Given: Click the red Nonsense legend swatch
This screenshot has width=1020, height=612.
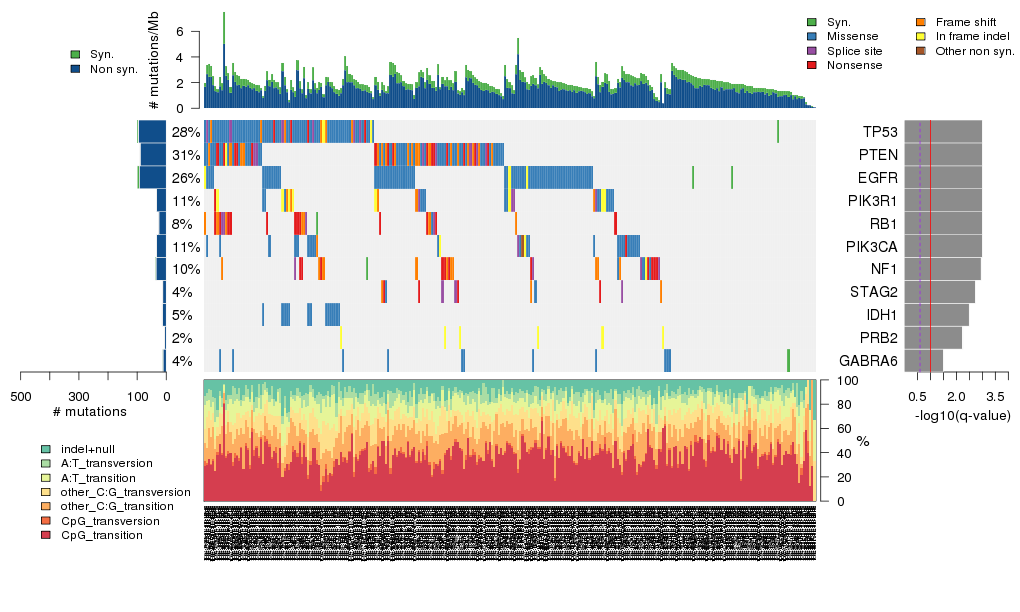Looking at the screenshot, I should (812, 65).
